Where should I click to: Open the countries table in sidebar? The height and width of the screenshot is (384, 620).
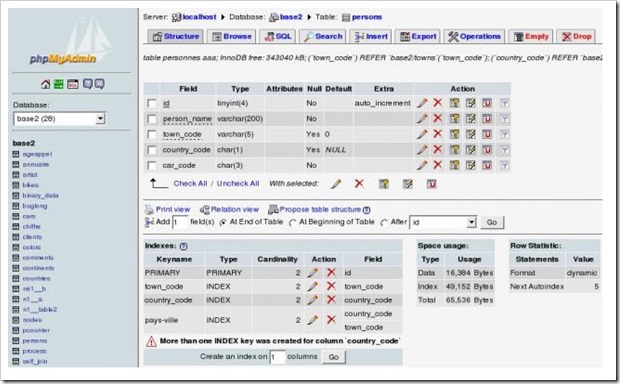pyautogui.click(x=36, y=278)
